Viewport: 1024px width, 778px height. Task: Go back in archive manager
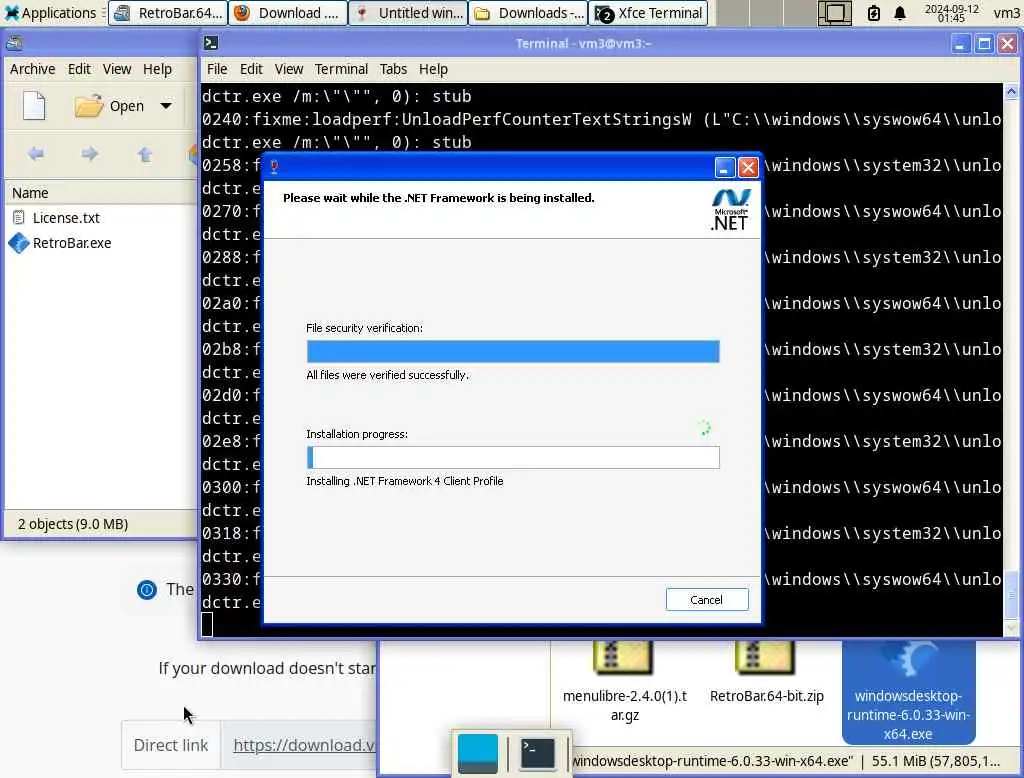(x=36, y=154)
